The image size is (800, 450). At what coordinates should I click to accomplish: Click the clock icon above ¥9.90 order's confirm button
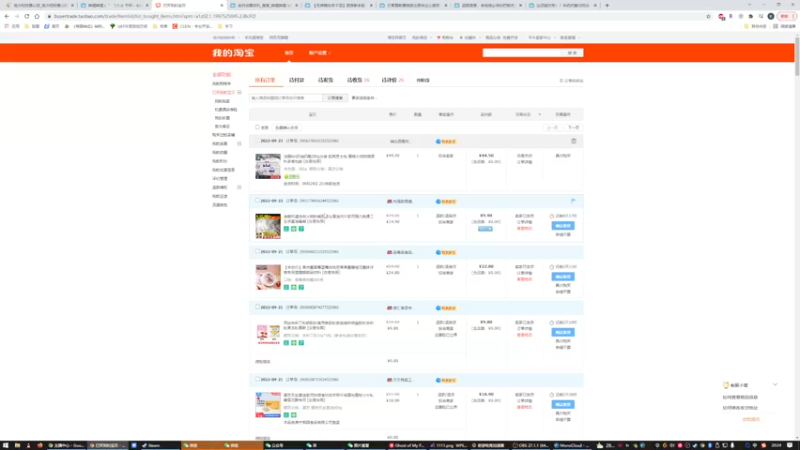click(x=552, y=216)
